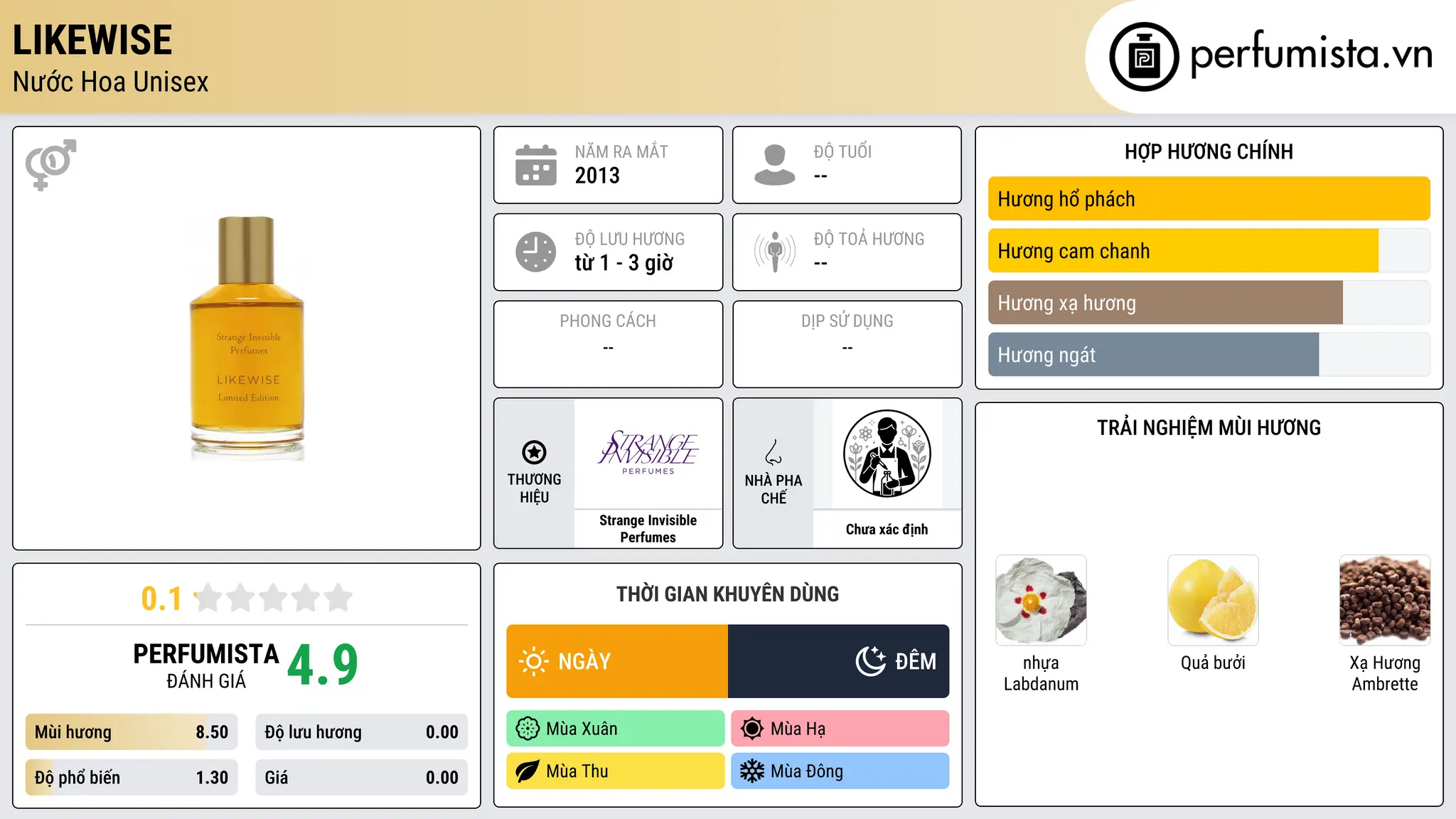
Task: Open the Quả bưởi grapefruit note image
Action: pos(1213,600)
